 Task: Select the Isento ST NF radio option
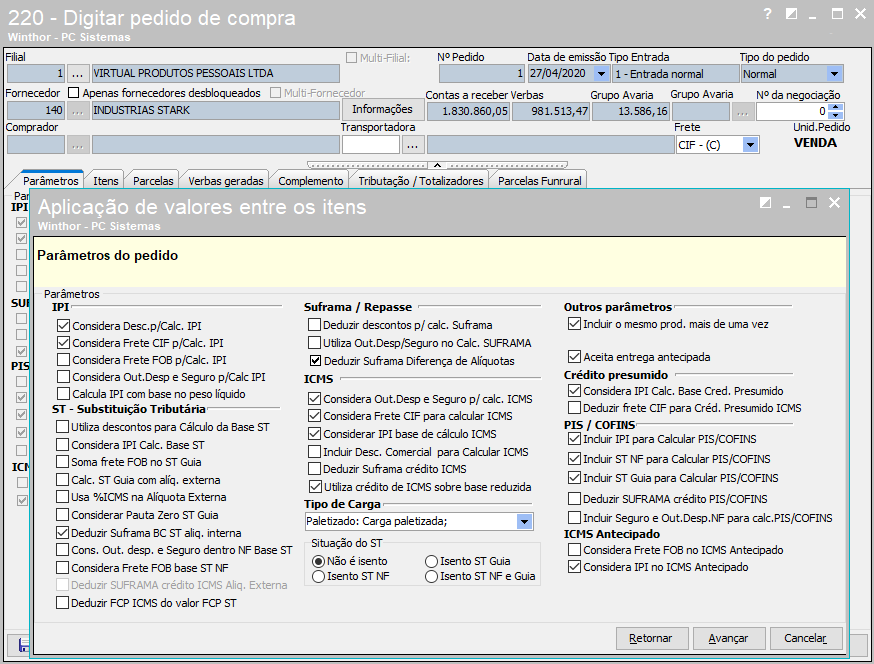pyautogui.click(x=318, y=576)
